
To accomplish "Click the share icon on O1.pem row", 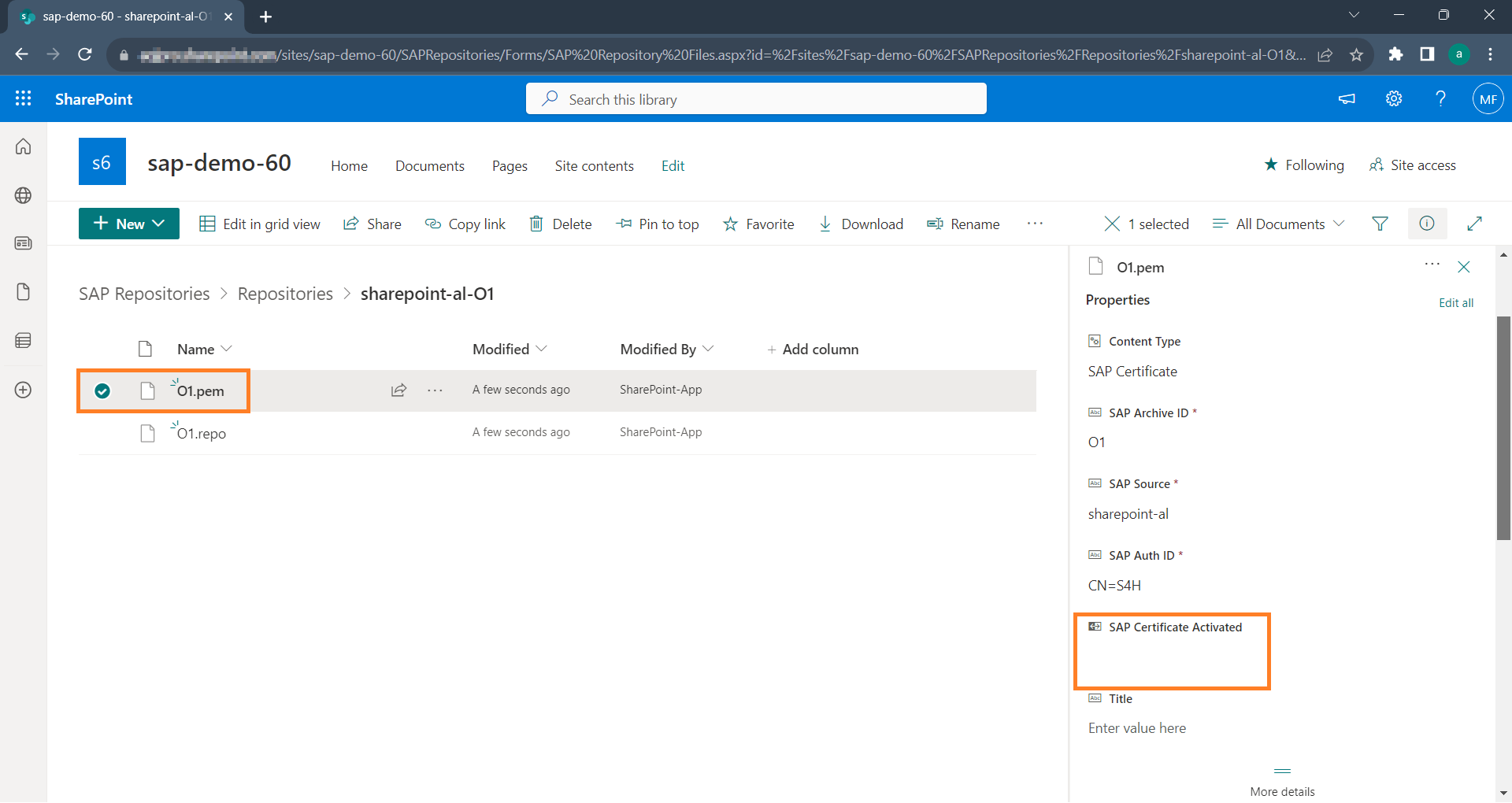I will click(x=398, y=390).
